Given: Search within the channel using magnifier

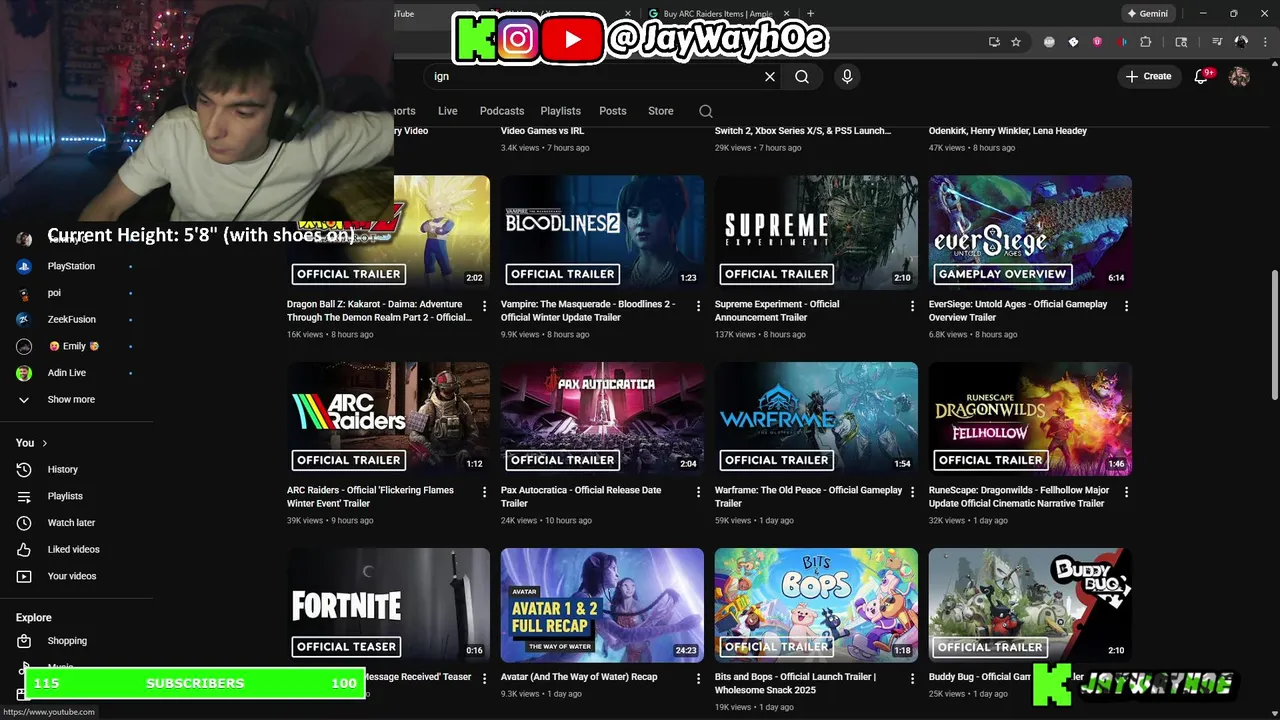Looking at the screenshot, I should tap(706, 111).
